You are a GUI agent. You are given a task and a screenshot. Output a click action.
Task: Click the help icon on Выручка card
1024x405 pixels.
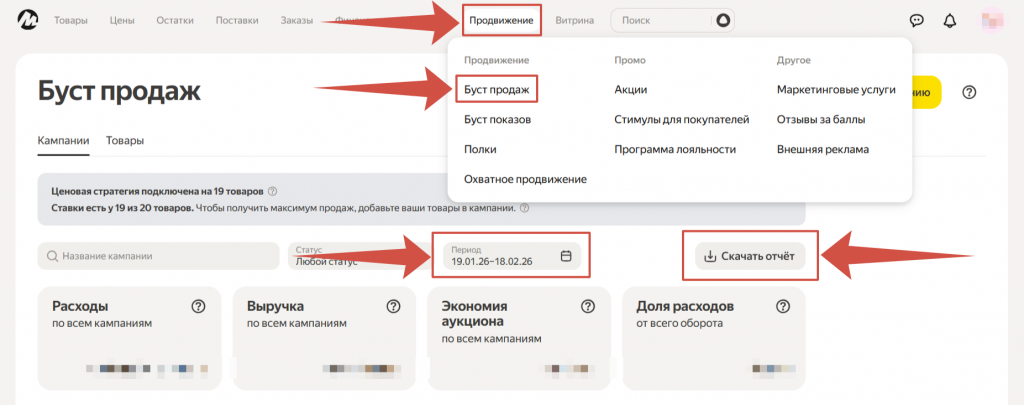point(393,306)
